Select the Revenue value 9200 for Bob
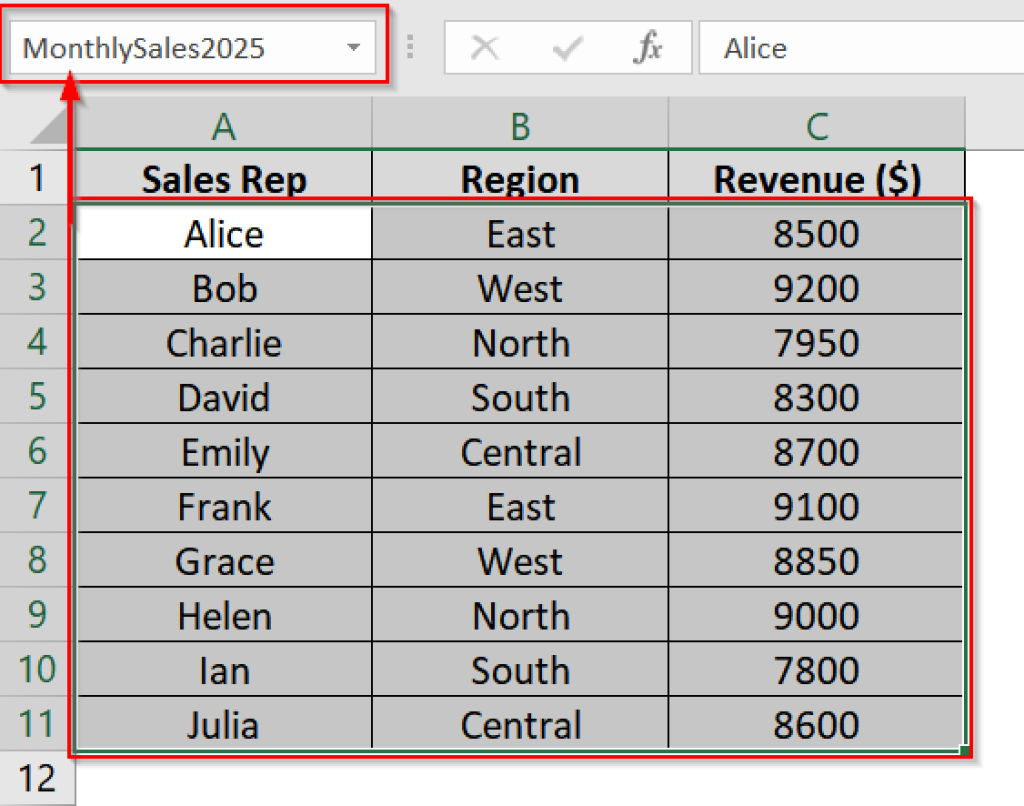 tap(817, 288)
